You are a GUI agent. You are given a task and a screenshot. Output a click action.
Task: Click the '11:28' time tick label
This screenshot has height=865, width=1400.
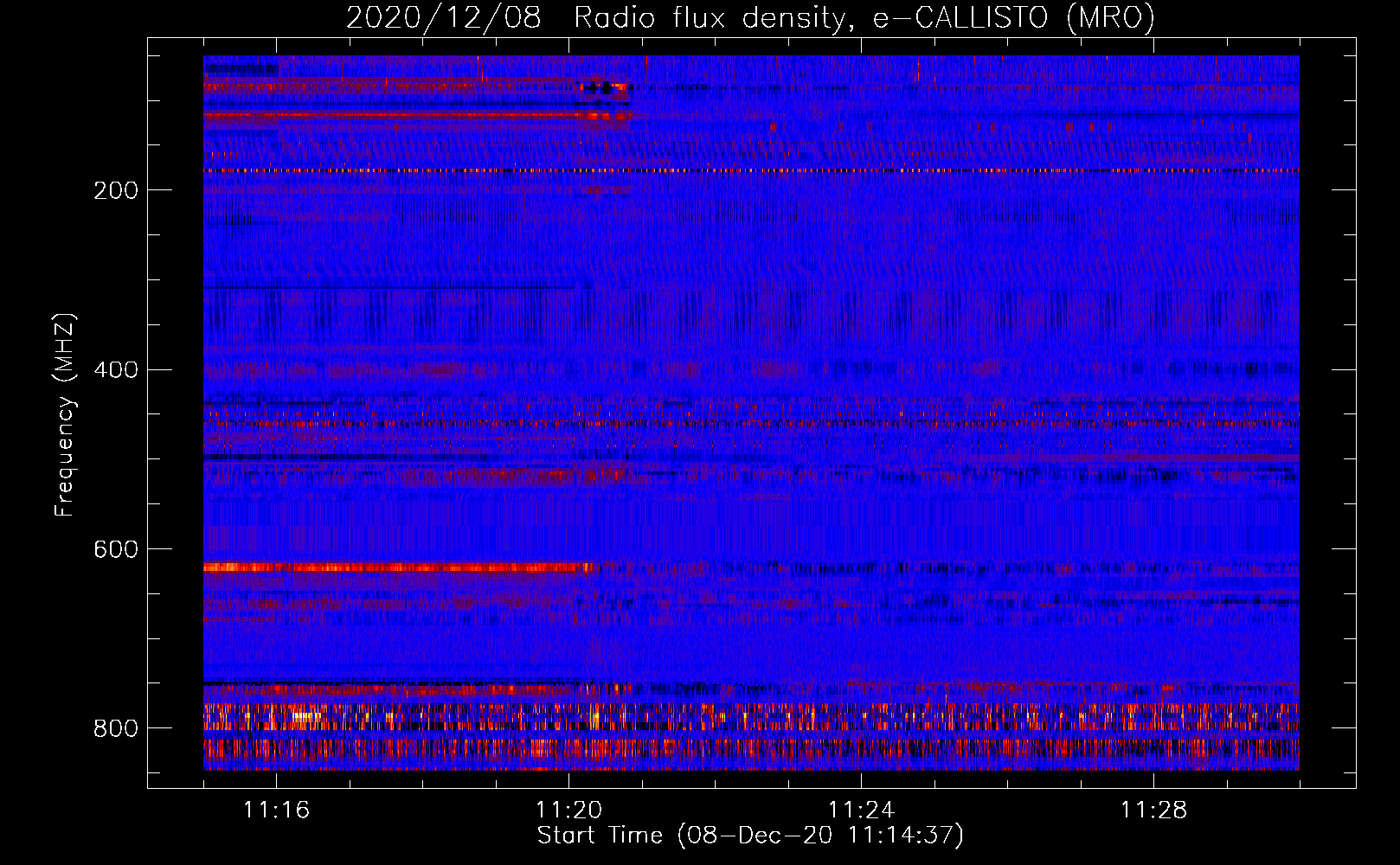(1153, 811)
